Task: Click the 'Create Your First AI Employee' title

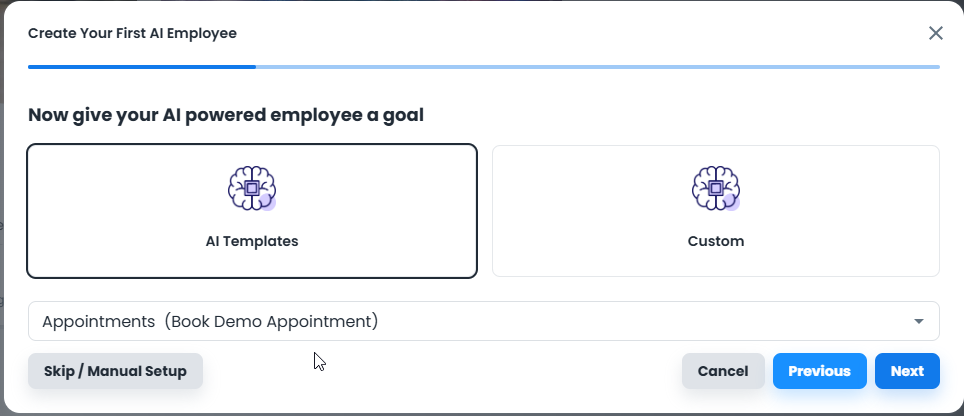Action: coord(132,33)
